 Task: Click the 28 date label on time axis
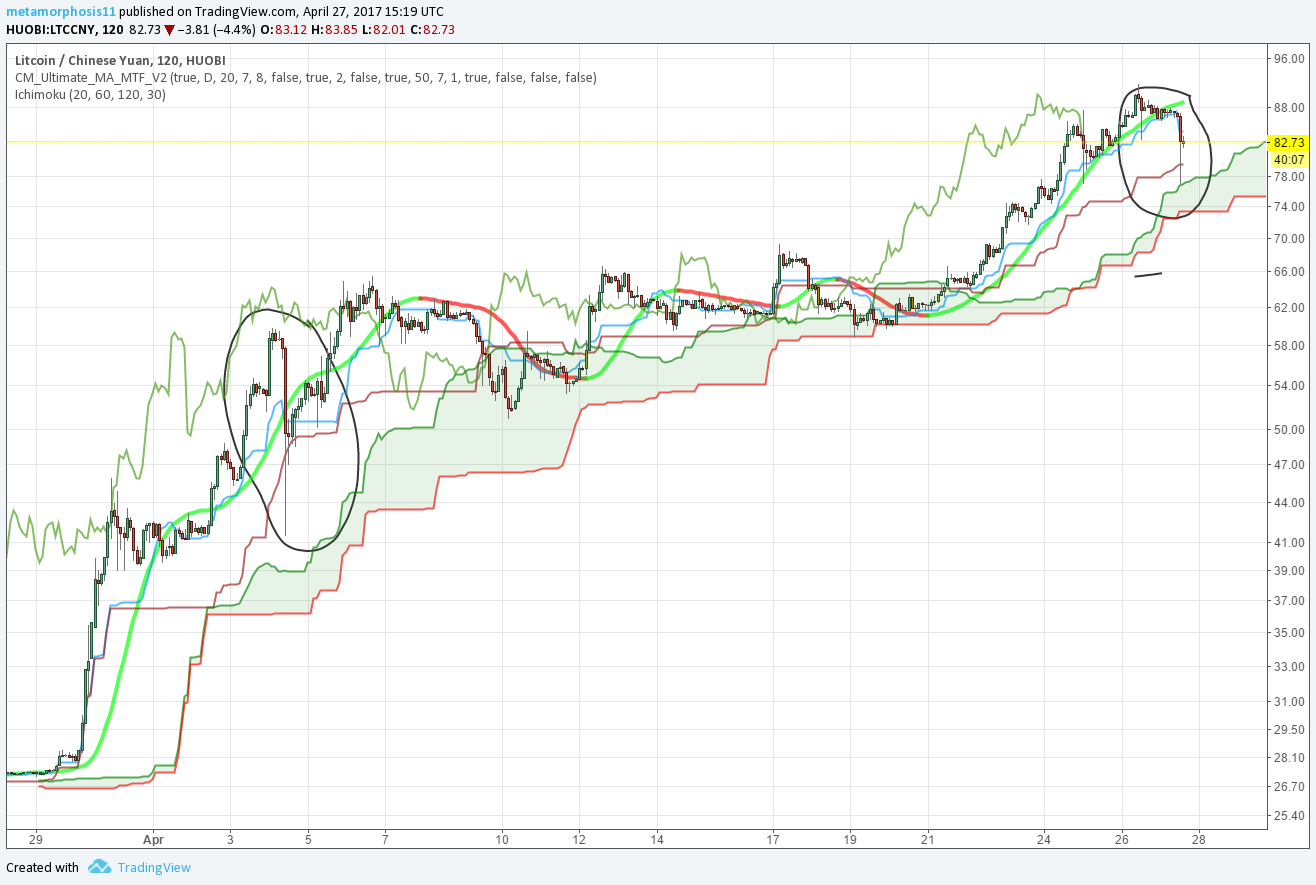[1199, 839]
